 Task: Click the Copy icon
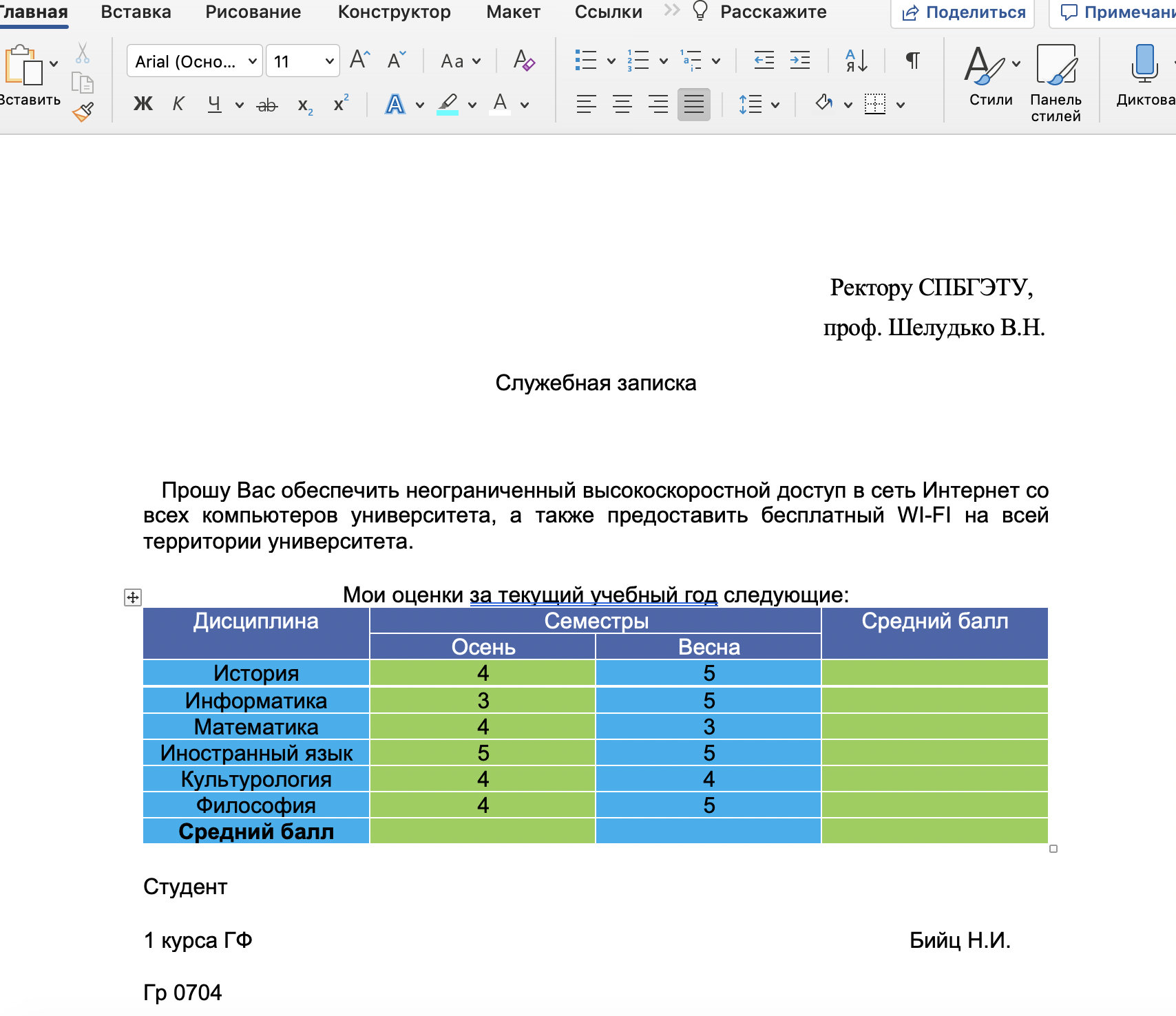(x=83, y=83)
